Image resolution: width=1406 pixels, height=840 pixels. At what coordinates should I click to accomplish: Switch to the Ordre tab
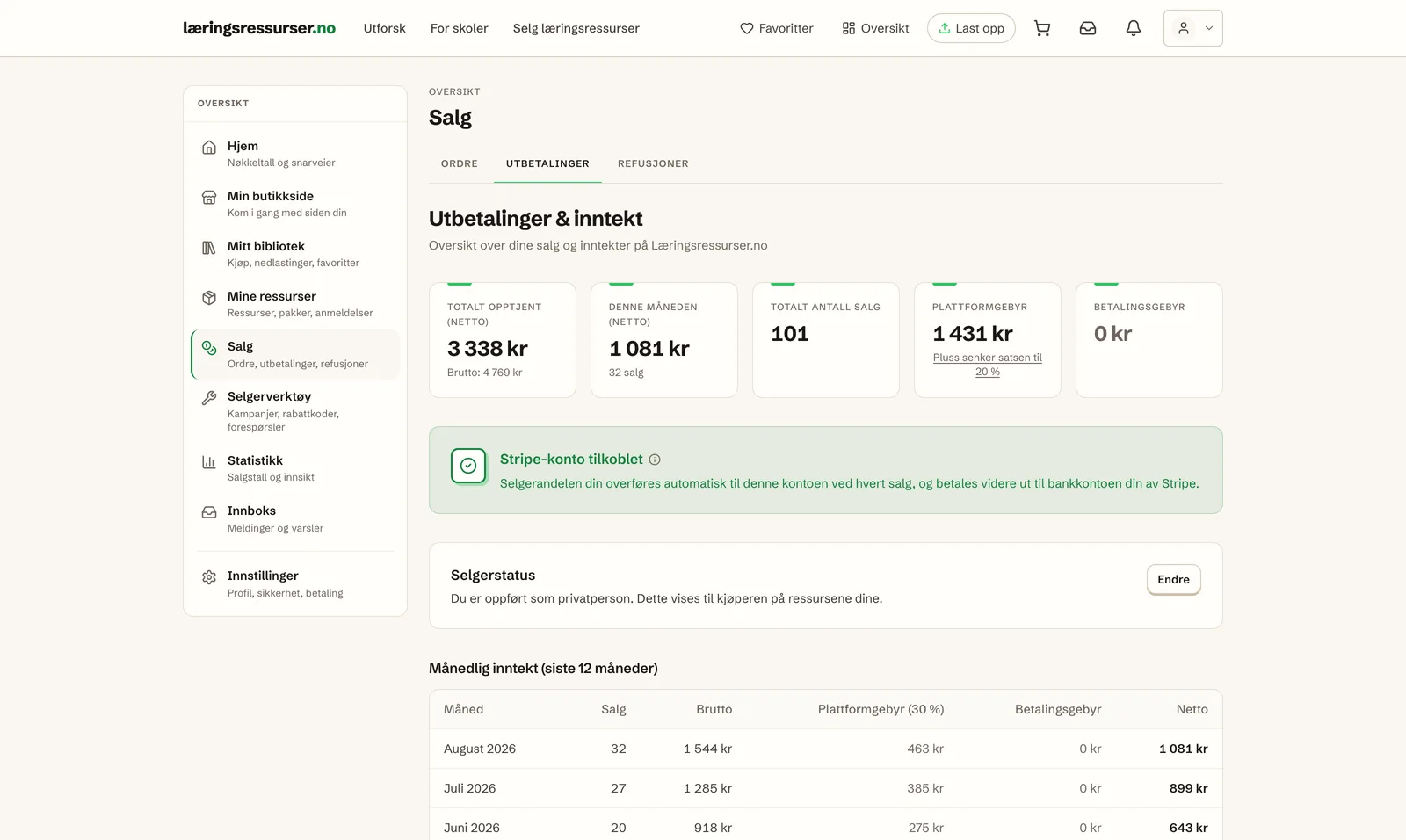(x=460, y=163)
